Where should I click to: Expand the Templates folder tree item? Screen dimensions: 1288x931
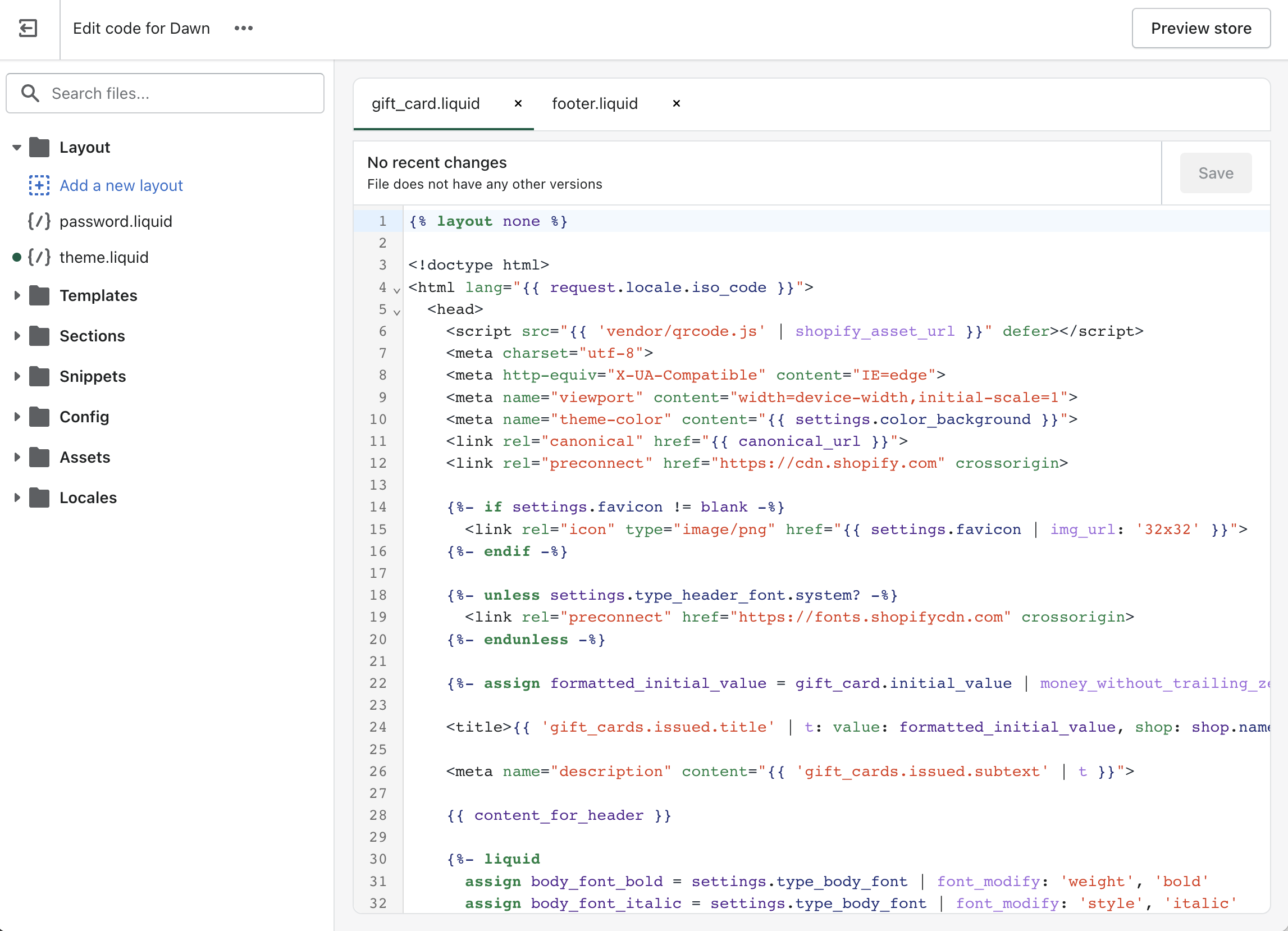(17, 295)
